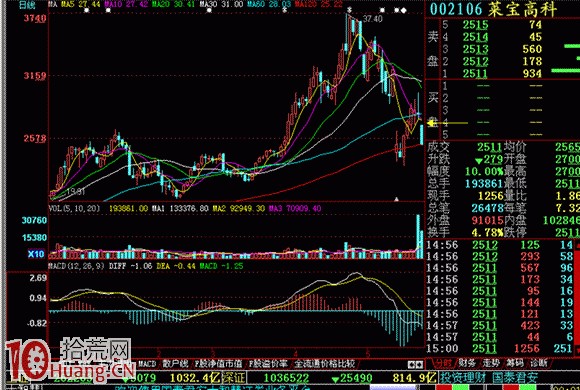The image size is (580, 390).
Task: Select the 走势 tab
Action: tap(491, 363)
